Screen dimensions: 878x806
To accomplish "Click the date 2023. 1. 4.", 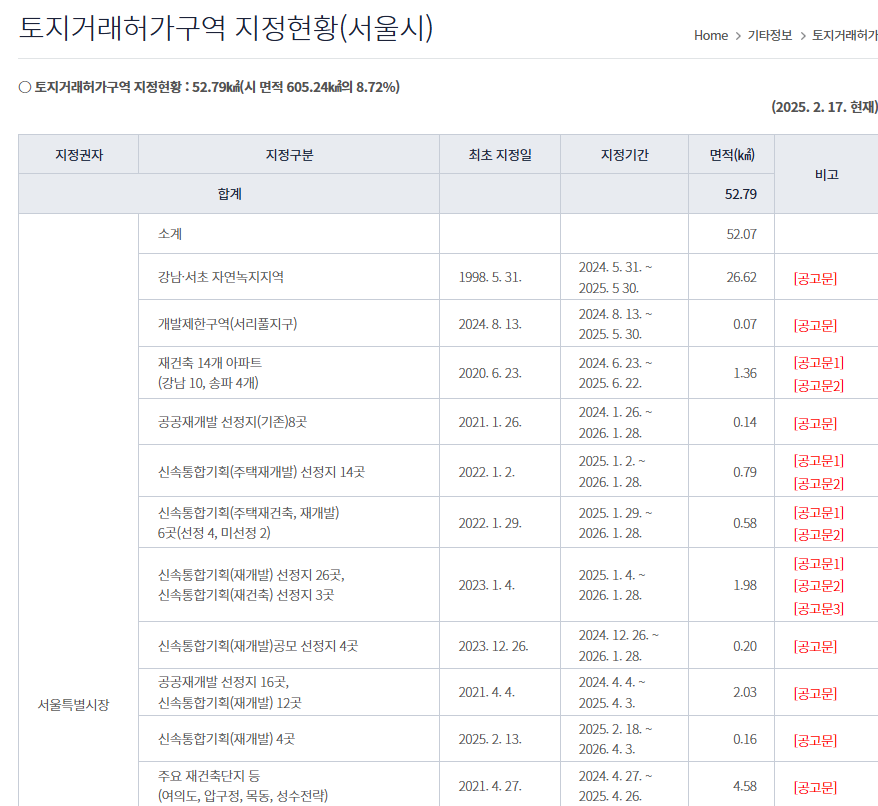I will (x=487, y=585).
